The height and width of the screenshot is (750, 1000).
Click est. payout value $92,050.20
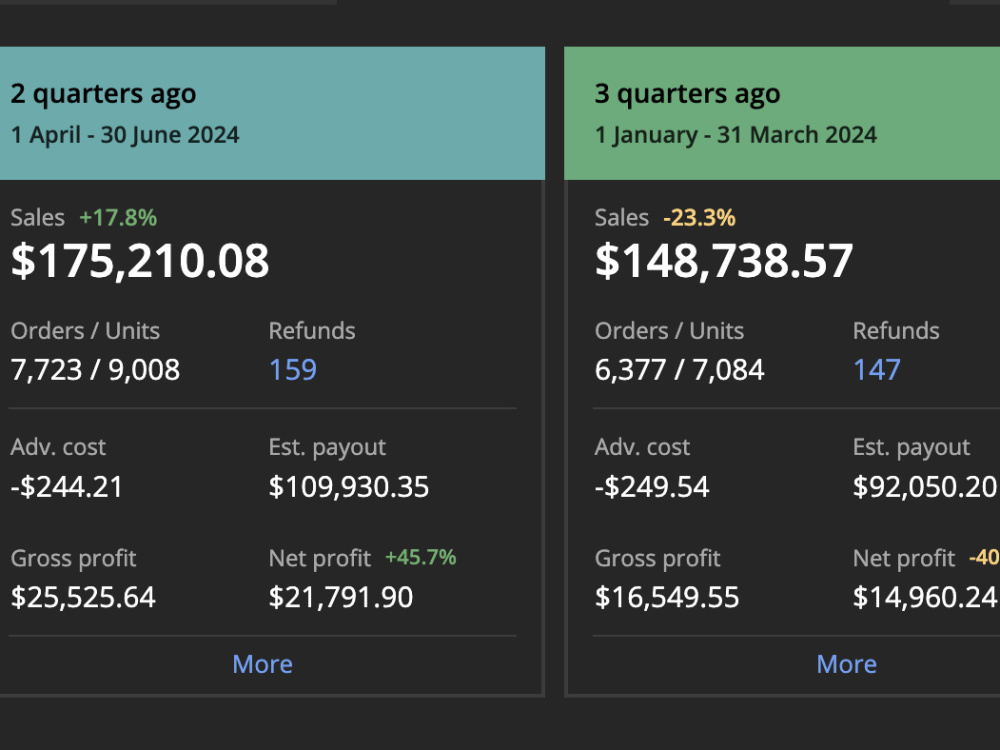[926, 487]
